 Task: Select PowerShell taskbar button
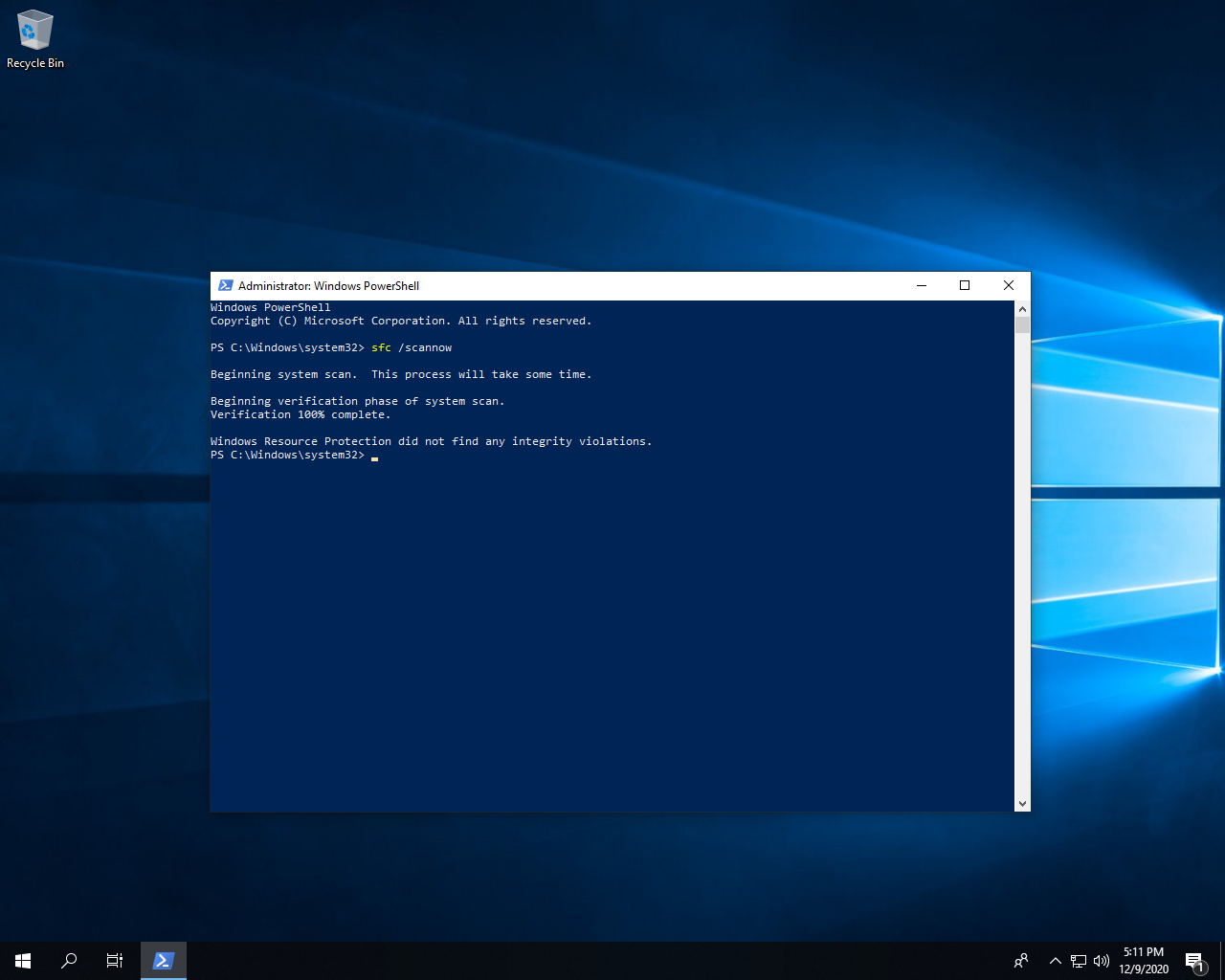click(164, 961)
